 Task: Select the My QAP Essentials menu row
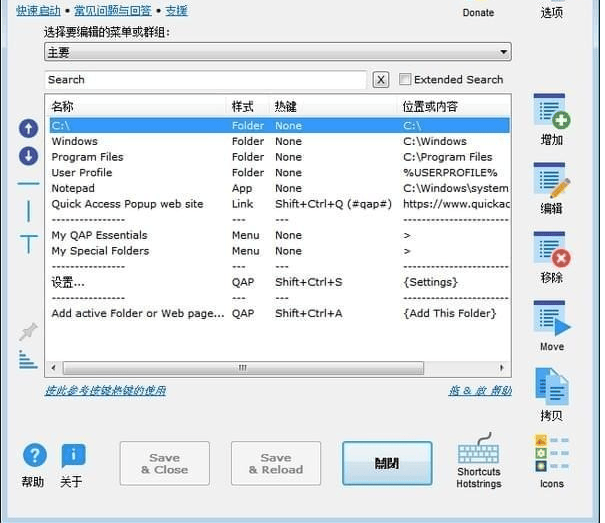[100, 235]
